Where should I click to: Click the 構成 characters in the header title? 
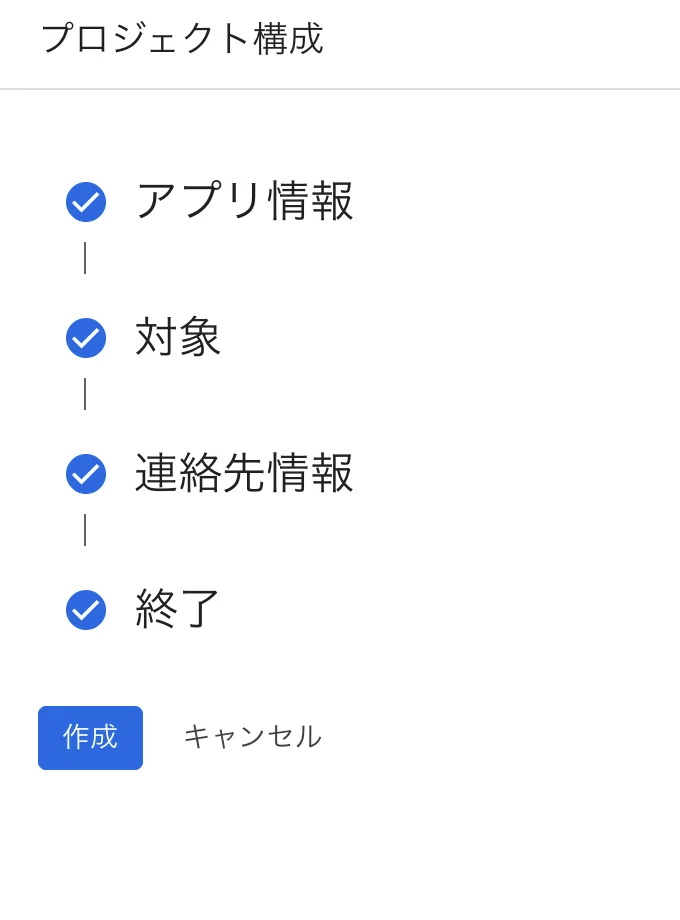(289, 39)
